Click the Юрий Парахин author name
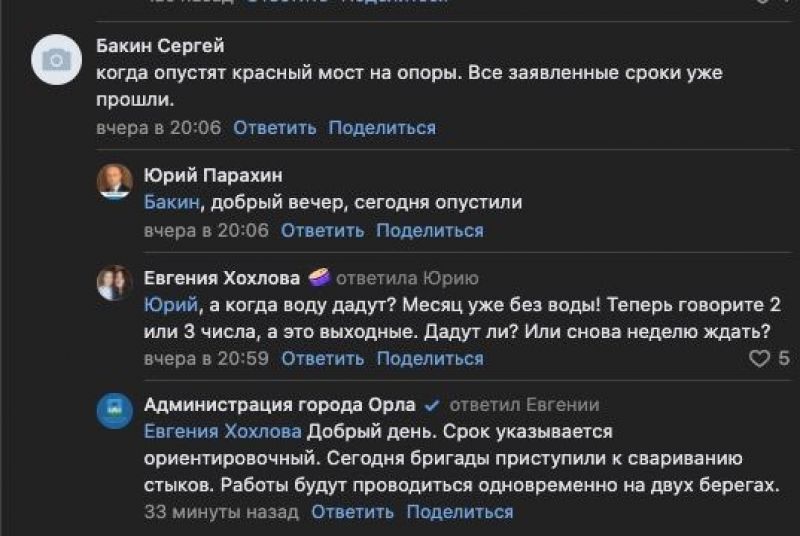This screenshot has height=536, width=800. [x=213, y=175]
